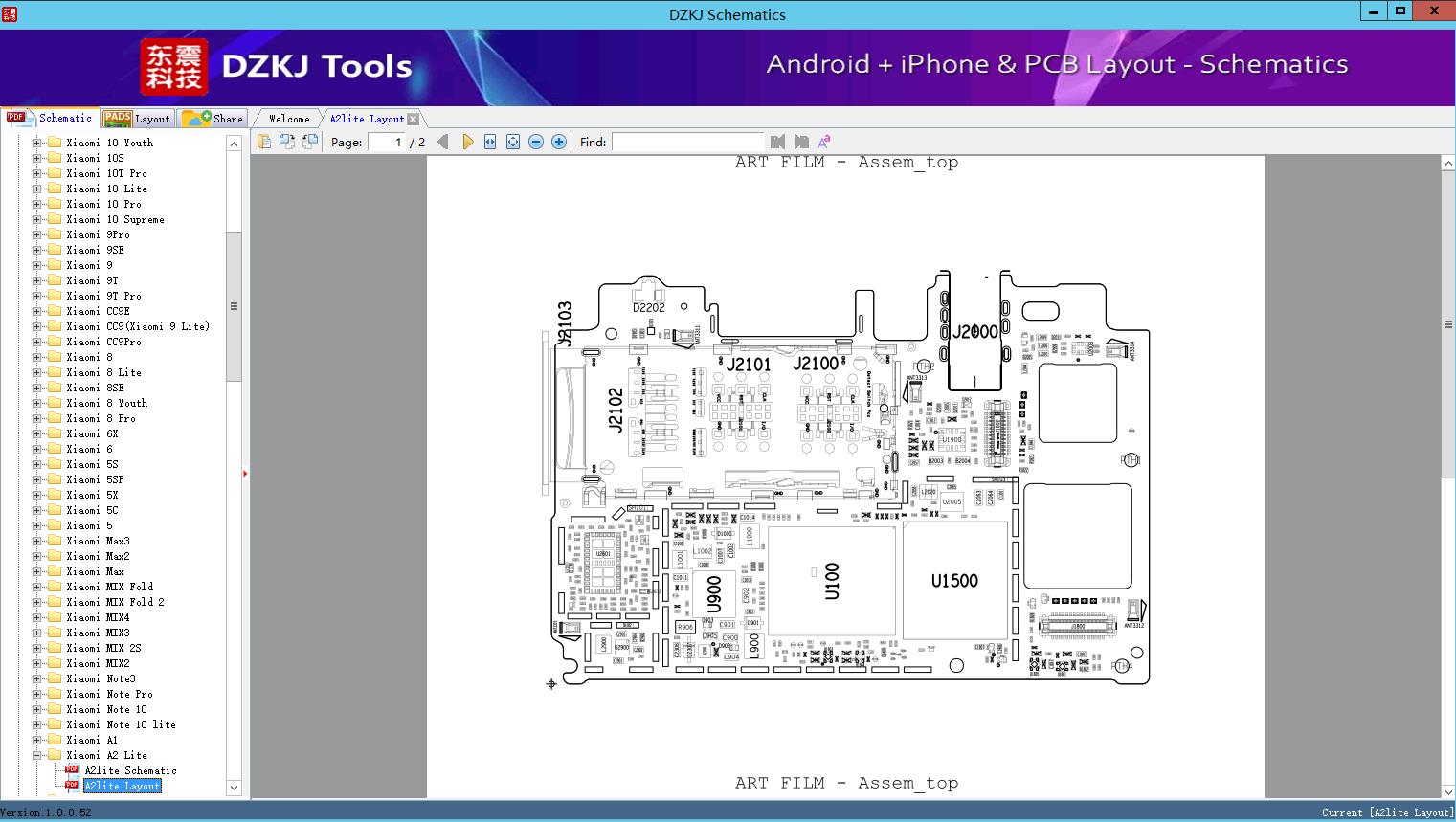Click the fit page icon

coord(513,142)
